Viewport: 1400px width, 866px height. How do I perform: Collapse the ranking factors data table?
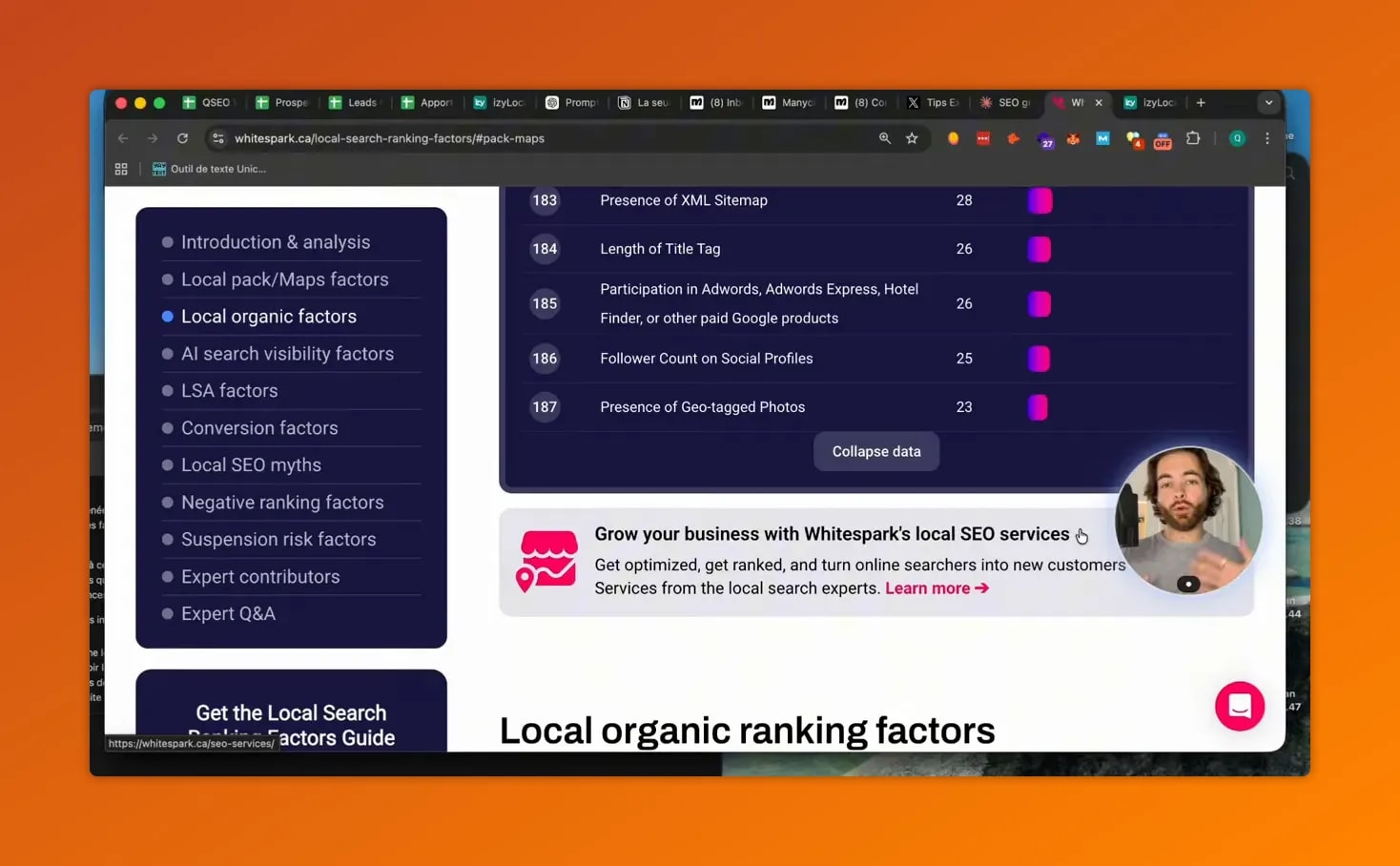click(875, 451)
